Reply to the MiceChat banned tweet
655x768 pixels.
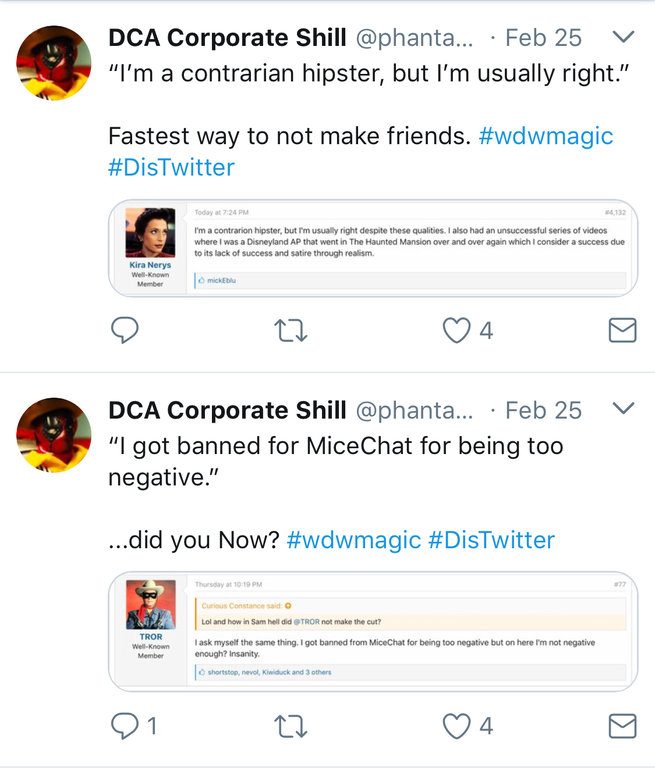124,725
